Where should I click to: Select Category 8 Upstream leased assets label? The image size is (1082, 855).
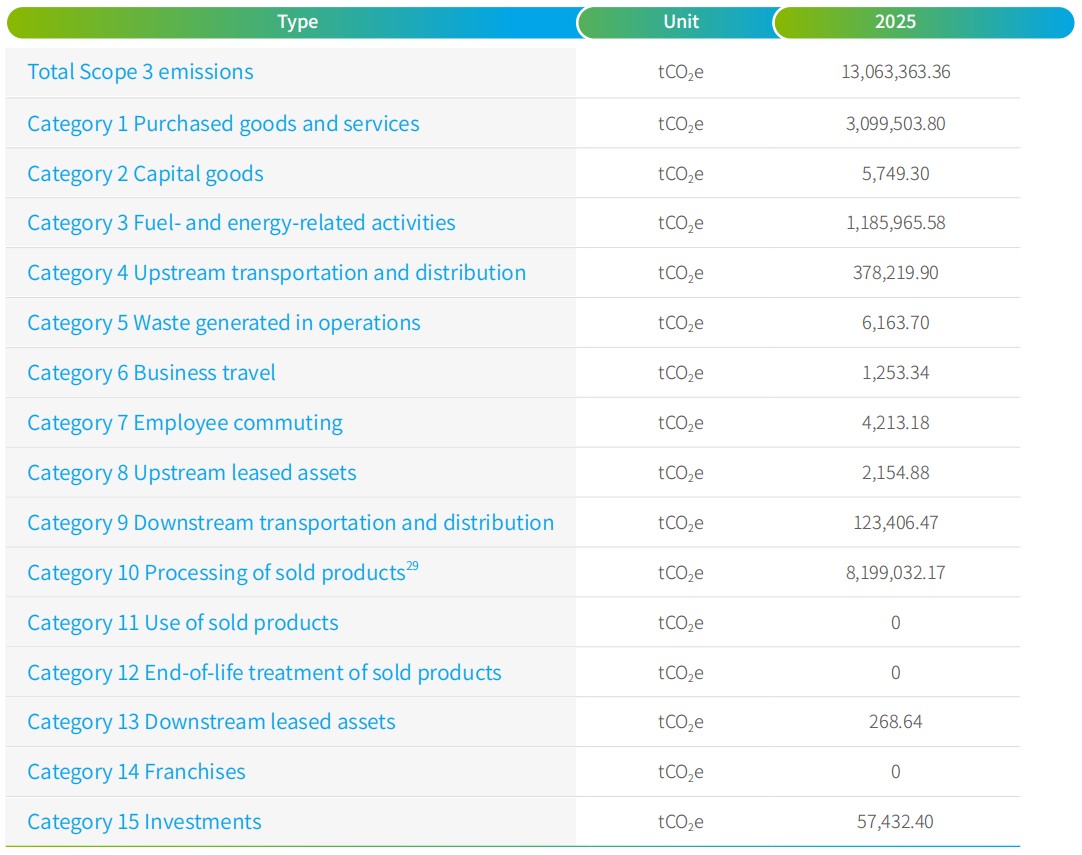(191, 473)
